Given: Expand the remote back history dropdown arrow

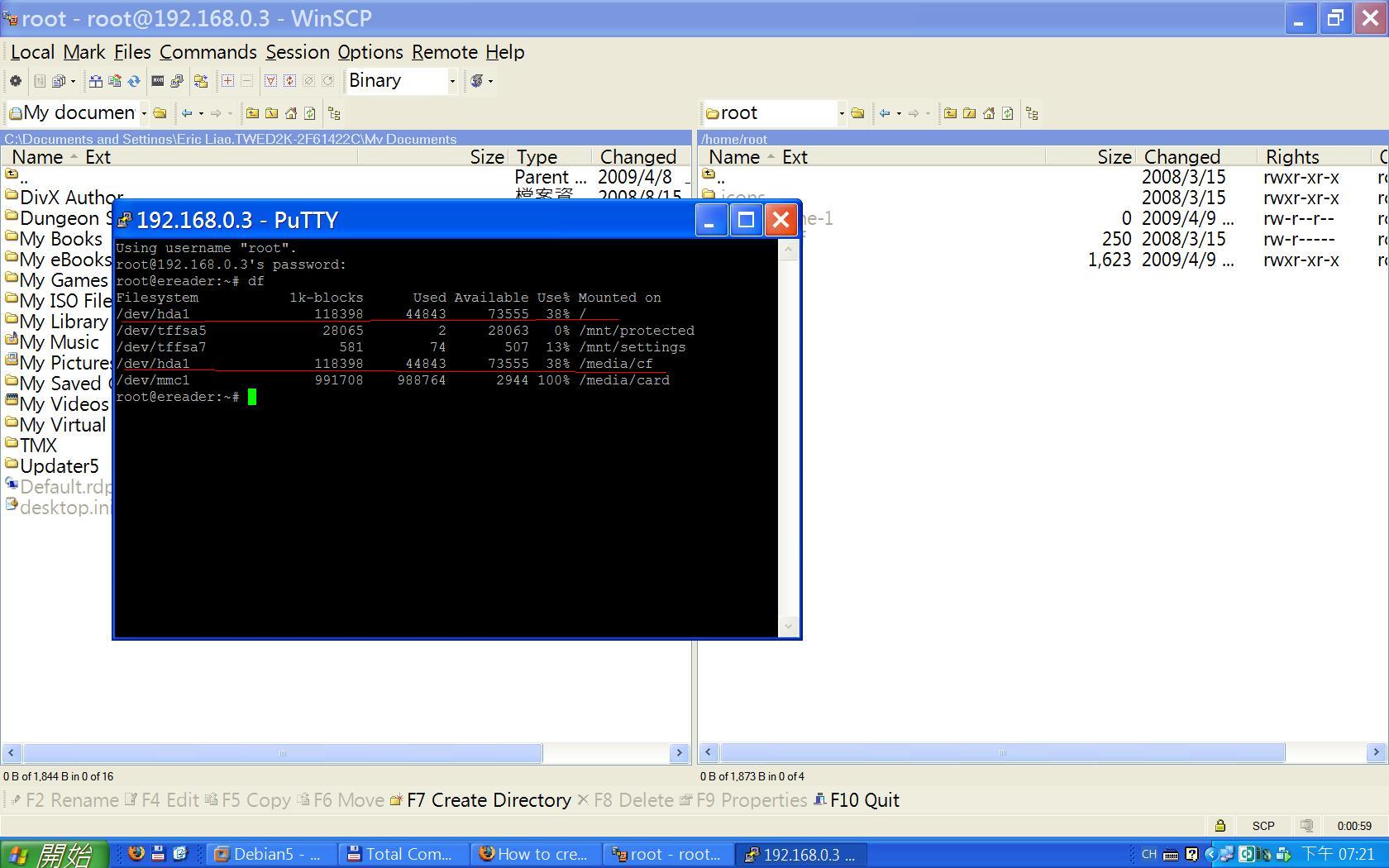Looking at the screenshot, I should point(899,113).
